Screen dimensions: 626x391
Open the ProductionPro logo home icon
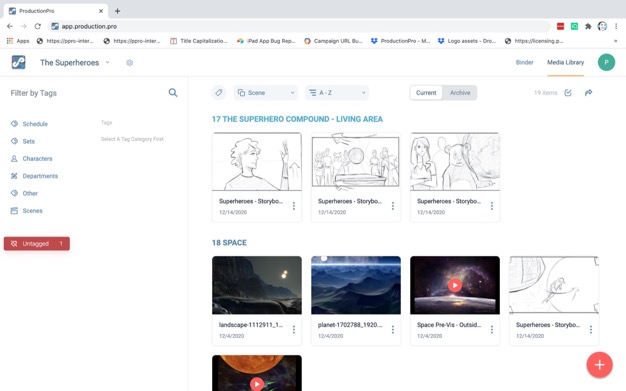tap(18, 62)
